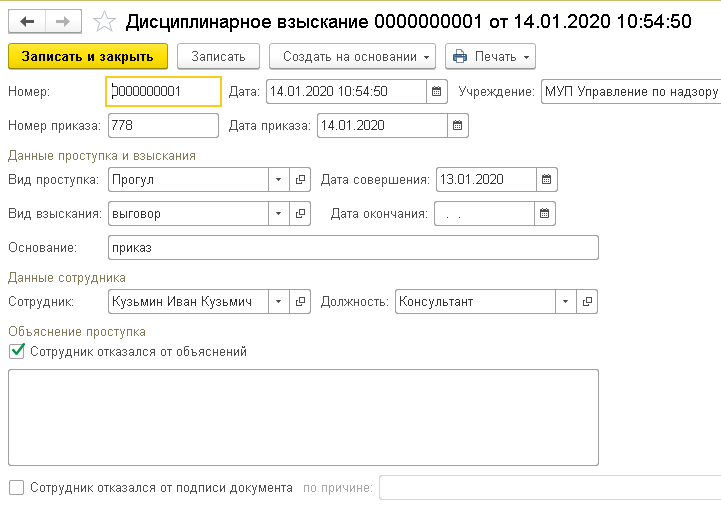Expand the Вид взыскания dropdown list

[x=278, y=214]
